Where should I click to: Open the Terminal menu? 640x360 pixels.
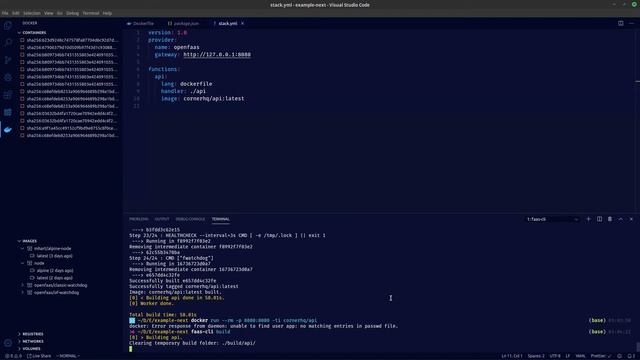[x=91, y=13]
